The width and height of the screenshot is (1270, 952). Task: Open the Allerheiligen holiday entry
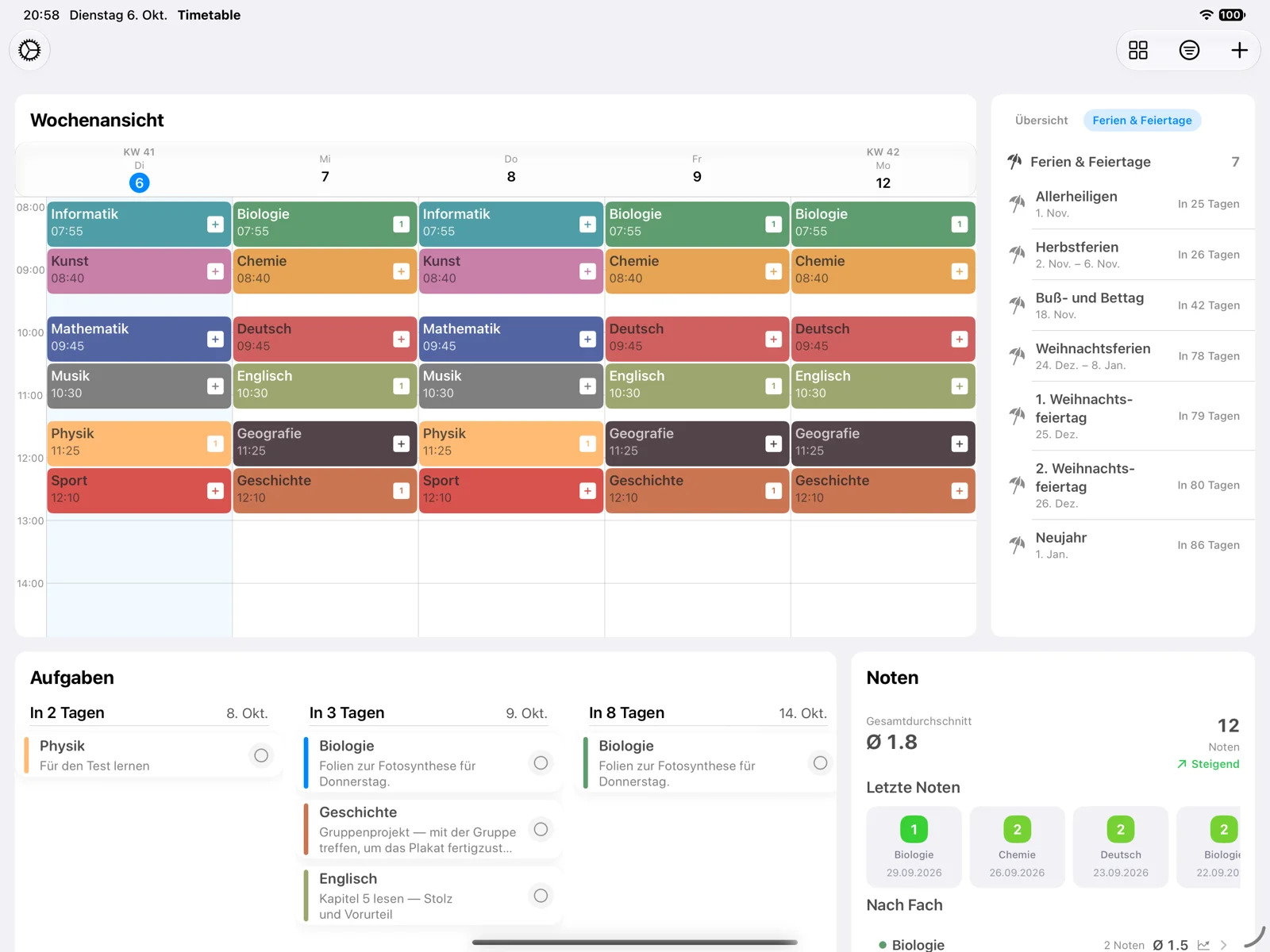pos(1123,204)
